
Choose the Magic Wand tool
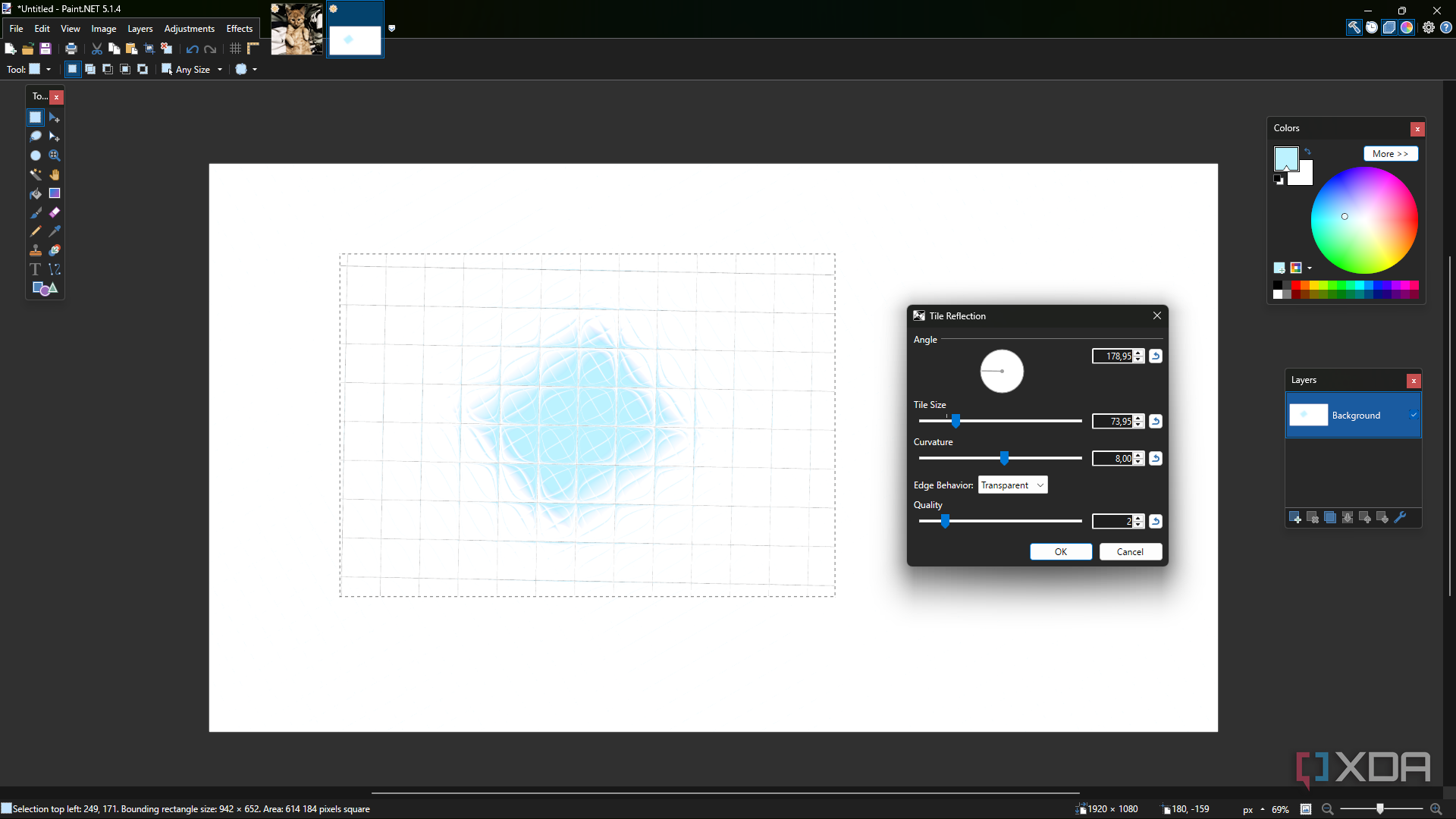pos(36,174)
